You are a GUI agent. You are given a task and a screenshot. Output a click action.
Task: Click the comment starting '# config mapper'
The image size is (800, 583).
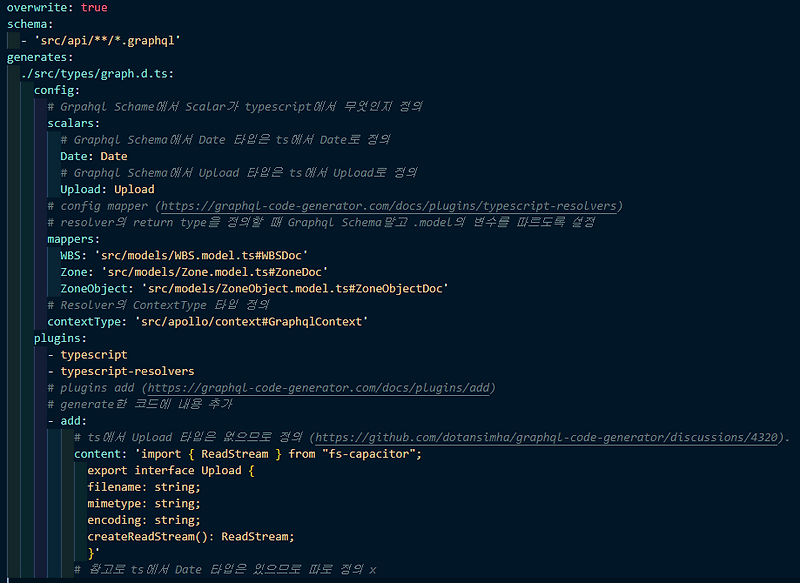pyautogui.click(x=335, y=206)
